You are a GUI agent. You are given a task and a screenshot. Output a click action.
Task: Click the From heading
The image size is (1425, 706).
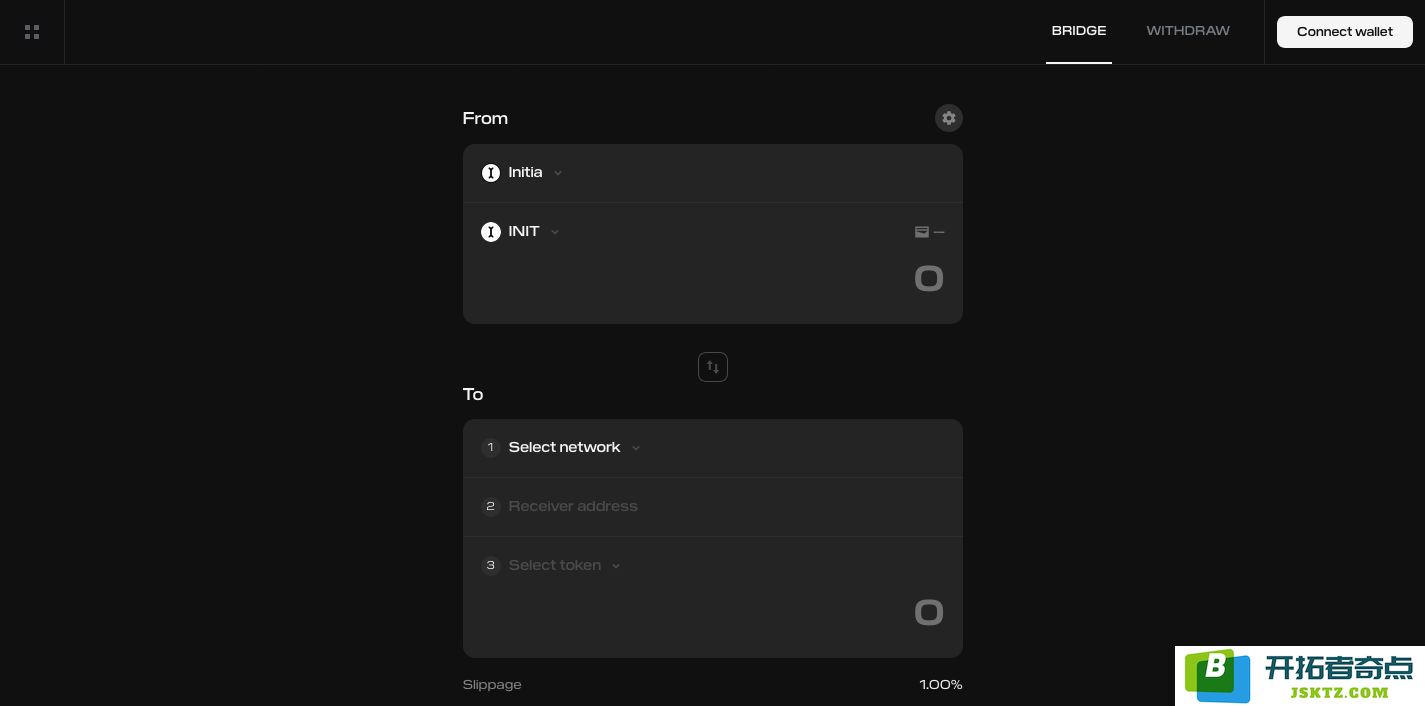tap(485, 118)
